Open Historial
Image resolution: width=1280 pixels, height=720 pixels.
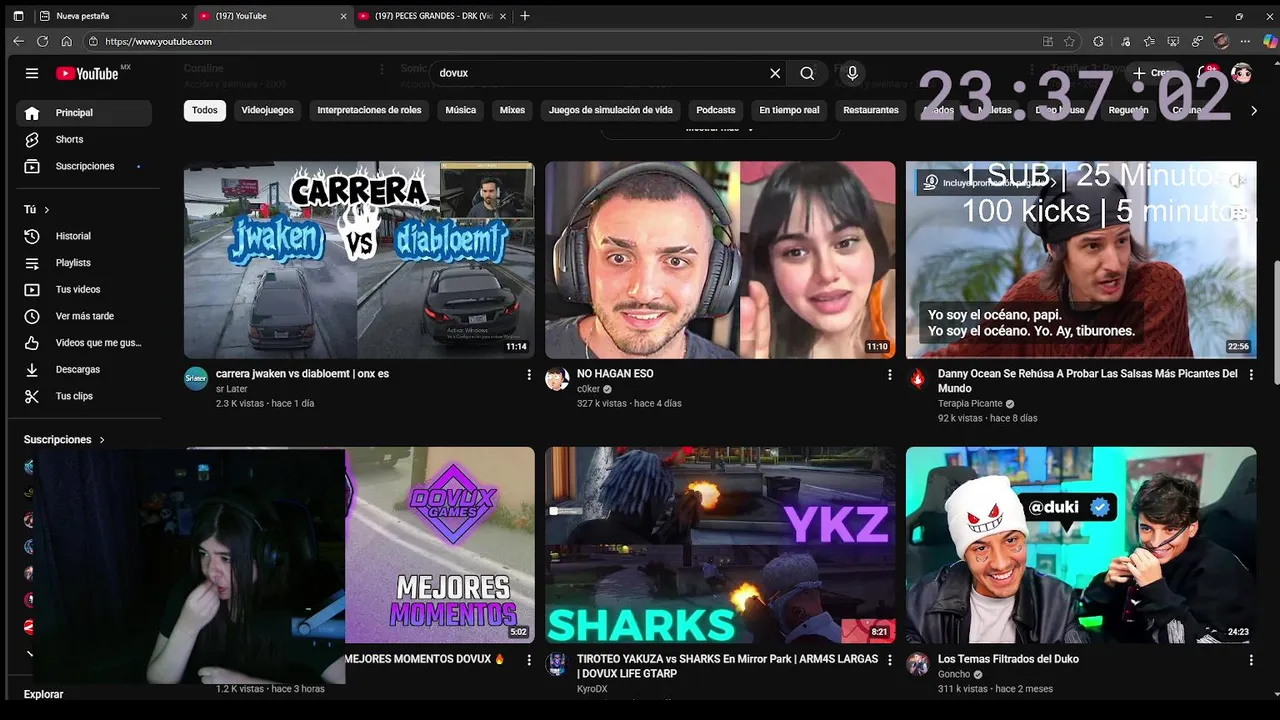coord(84,236)
